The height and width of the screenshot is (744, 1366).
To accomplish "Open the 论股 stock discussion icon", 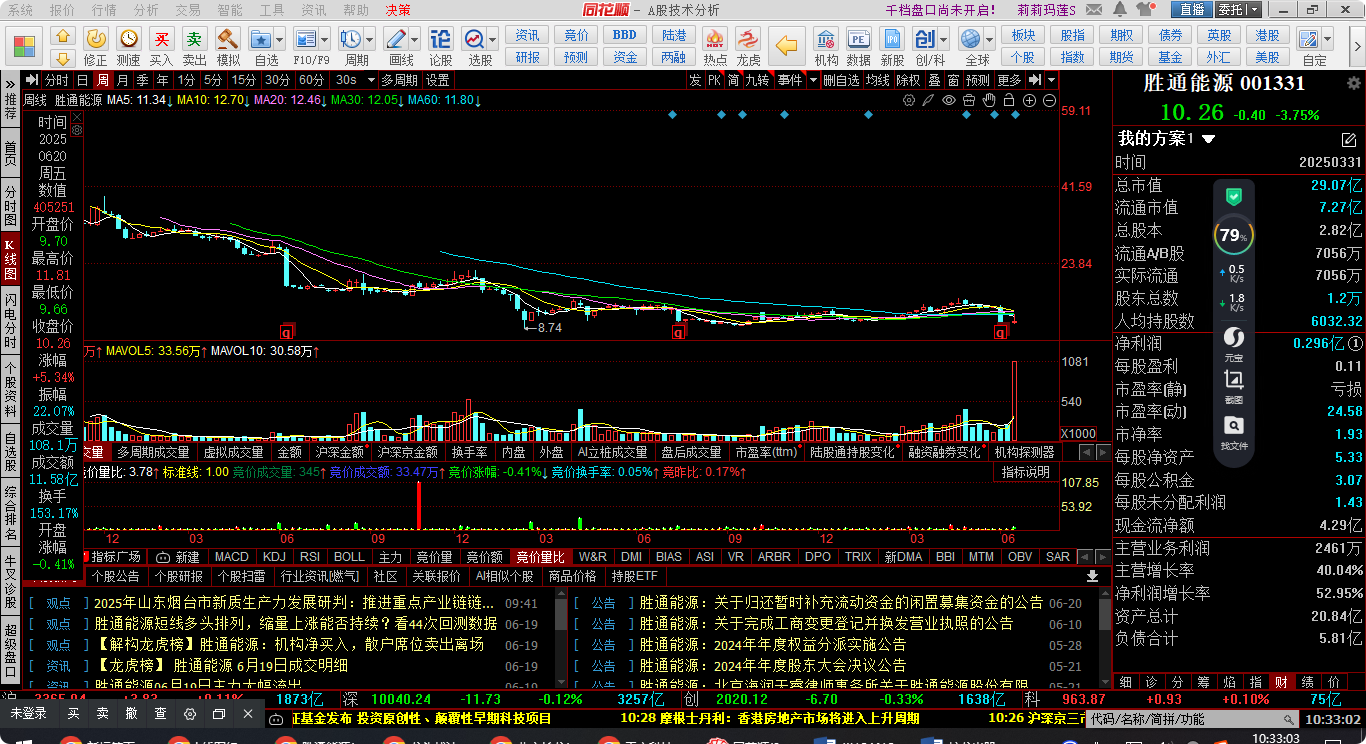I will click(x=440, y=39).
